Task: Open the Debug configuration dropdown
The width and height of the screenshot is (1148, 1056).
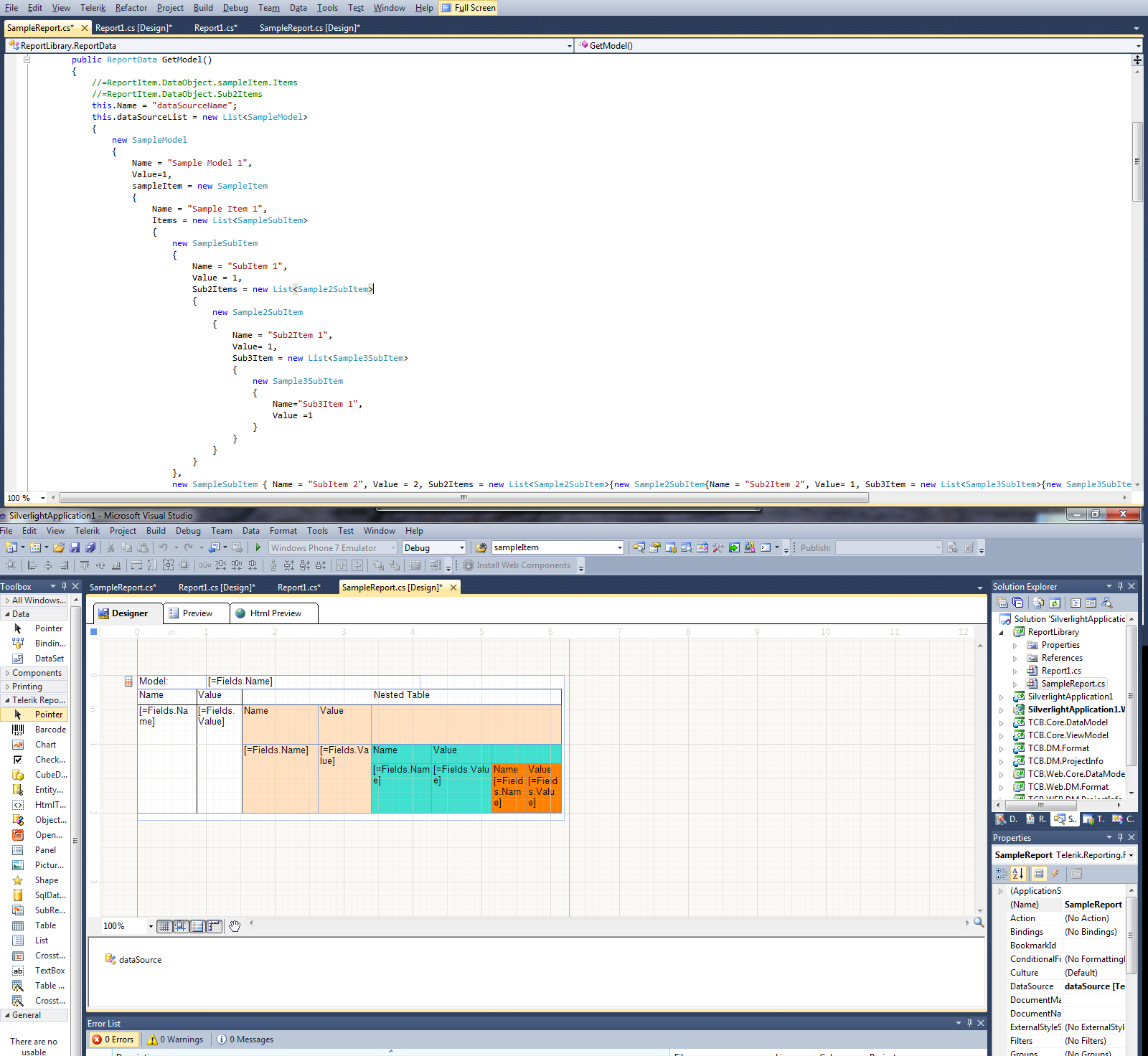Action: [x=433, y=547]
